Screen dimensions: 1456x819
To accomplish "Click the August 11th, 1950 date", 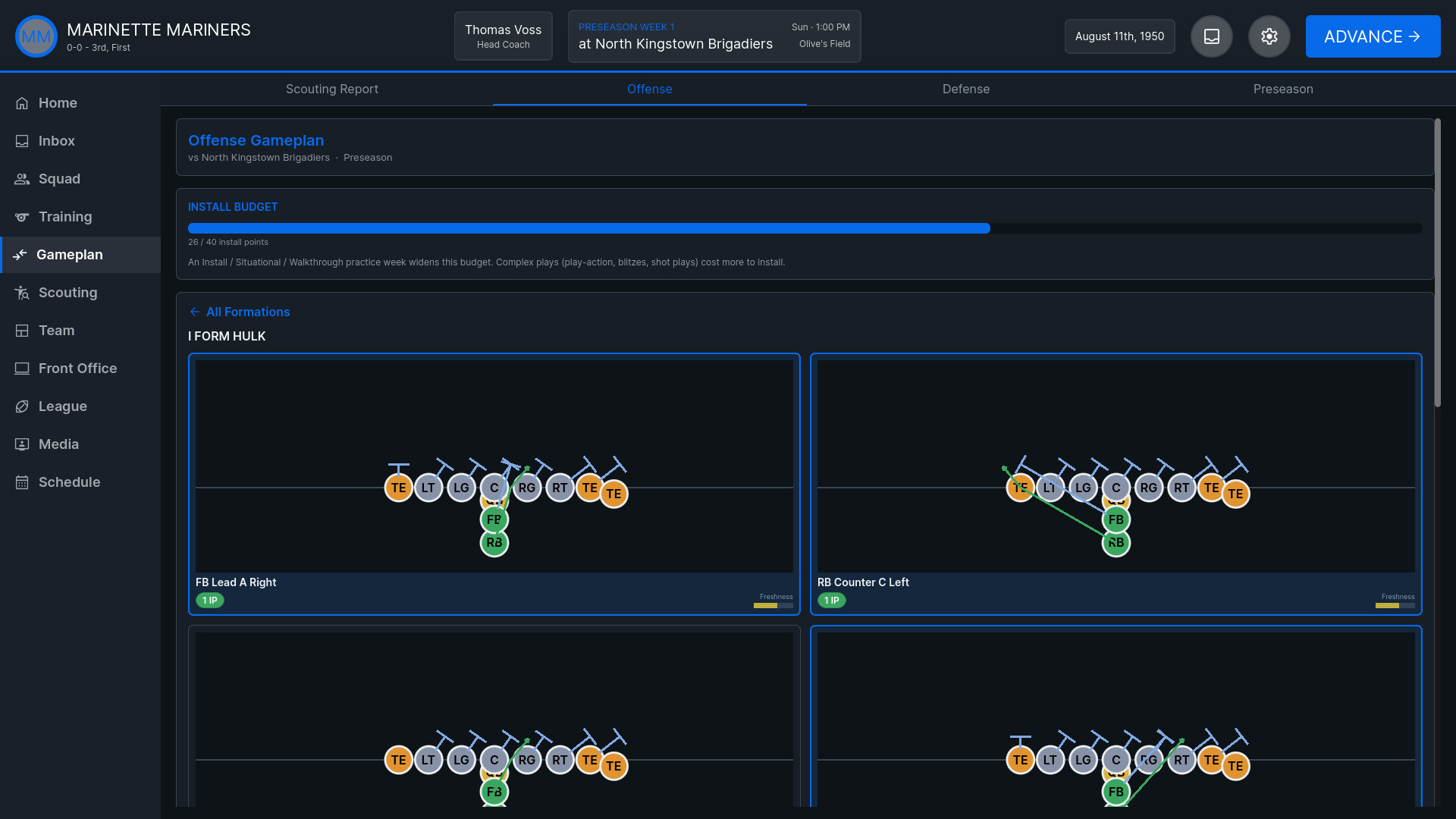I will click(x=1119, y=36).
